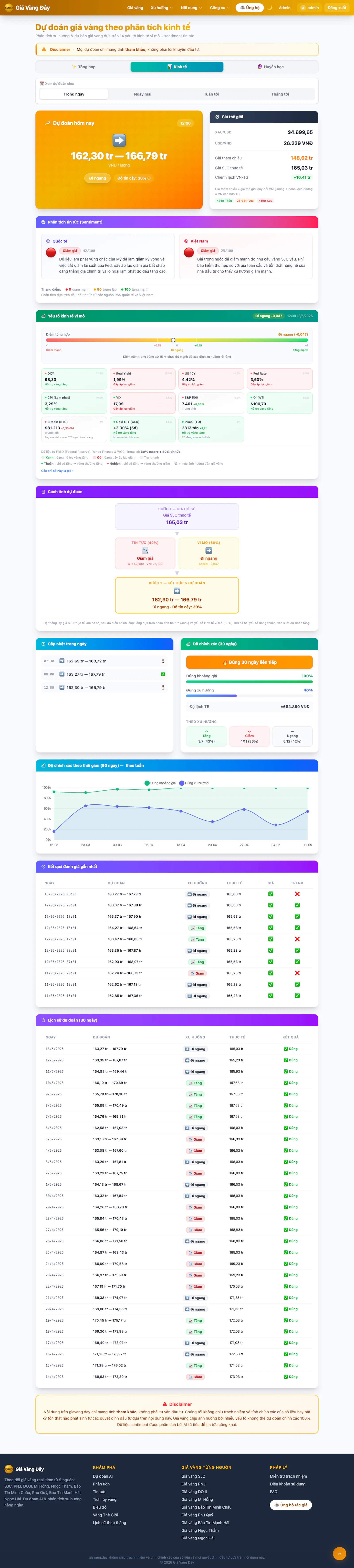Viewport: 354px width, 1568px height.
Task: Click the Đúng xu hướng 40% progress bar
Action: pos(249,696)
